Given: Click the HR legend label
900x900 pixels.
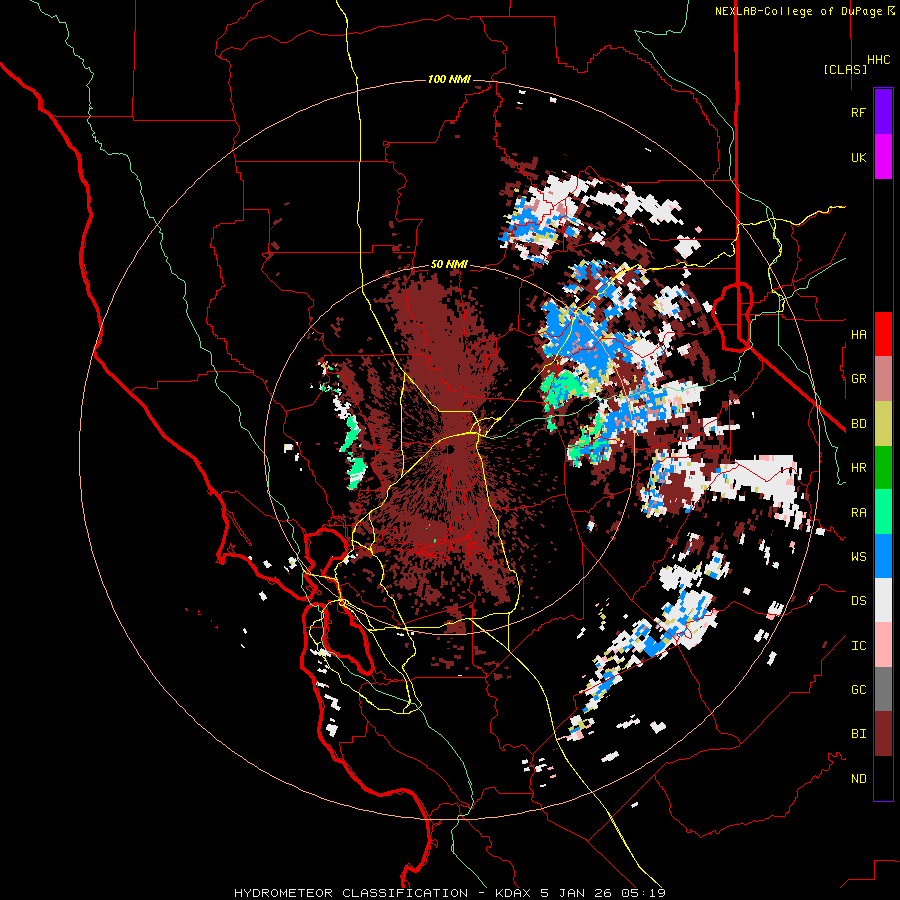Looking at the screenshot, I should click(x=858, y=468).
